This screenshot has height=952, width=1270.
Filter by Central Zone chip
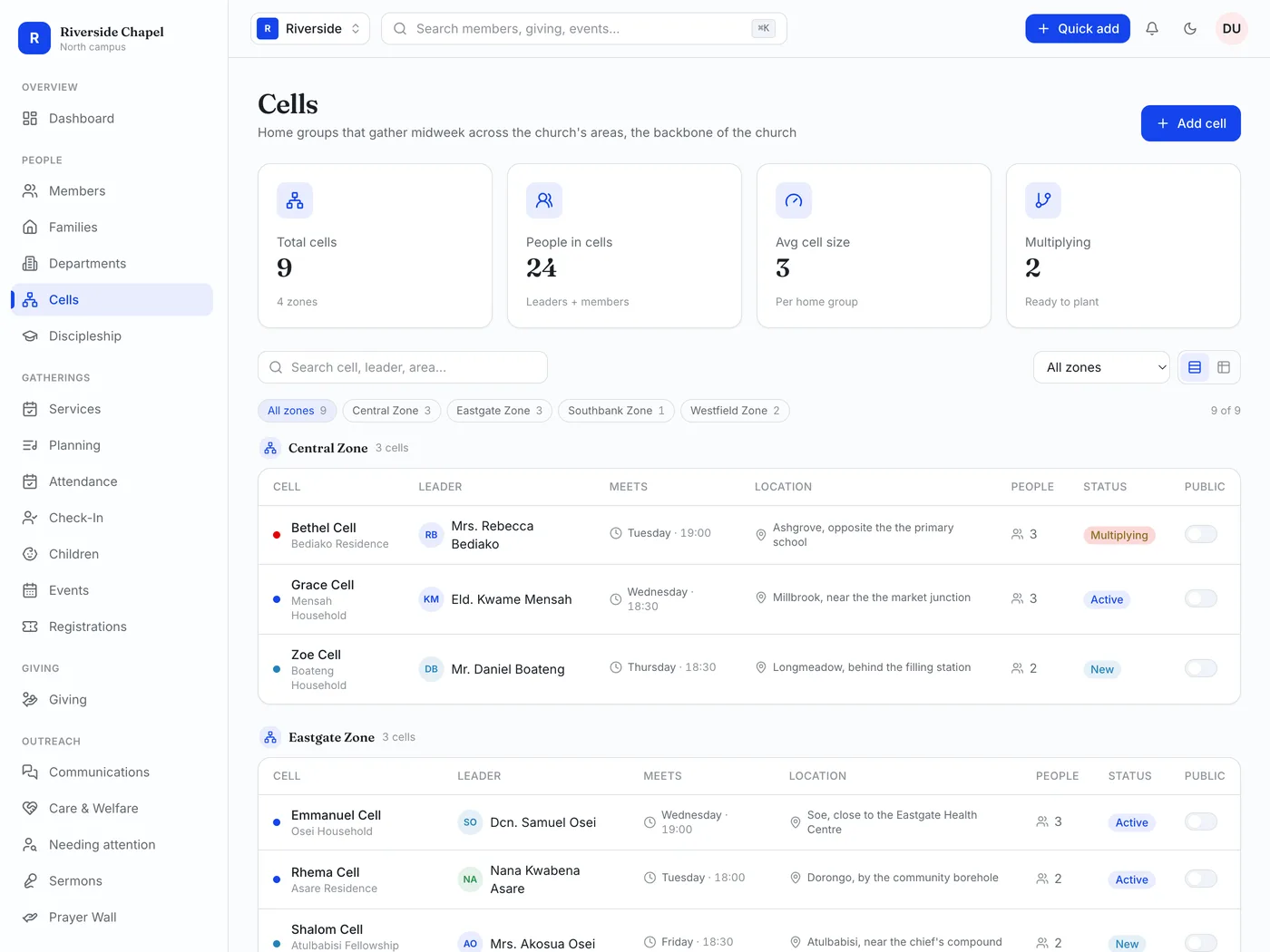392,411
